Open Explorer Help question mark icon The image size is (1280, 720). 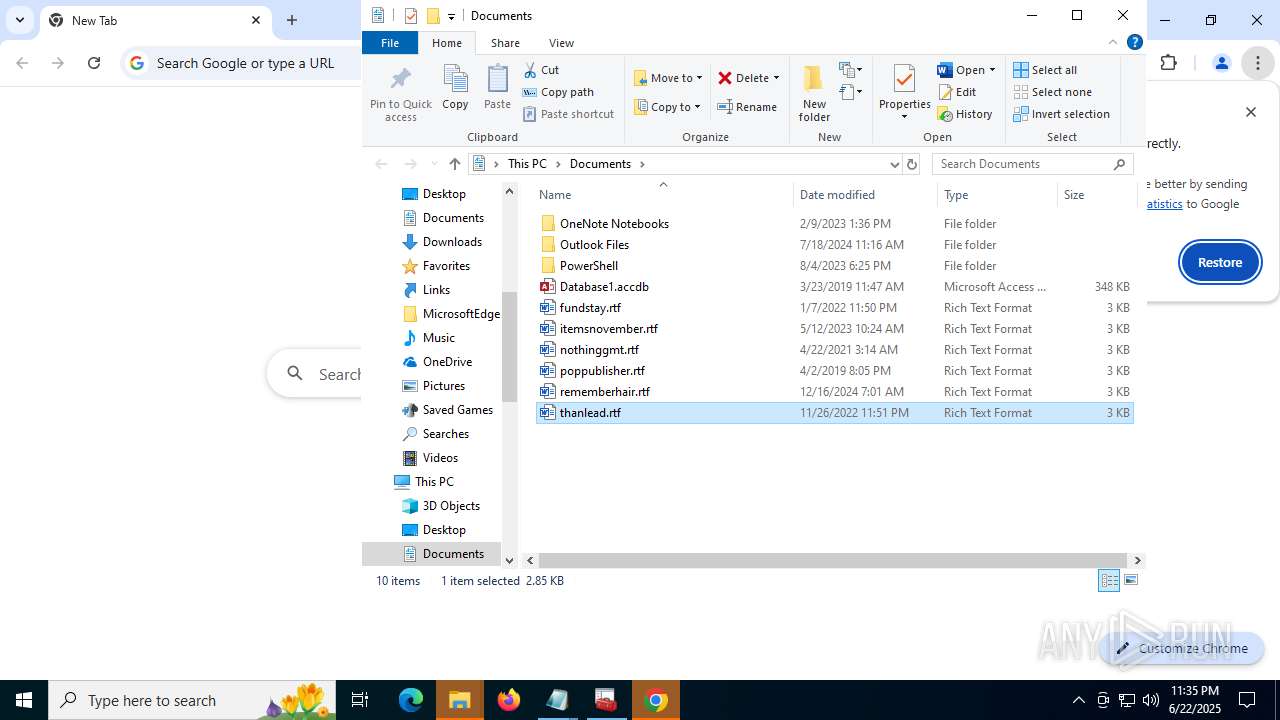(1134, 42)
